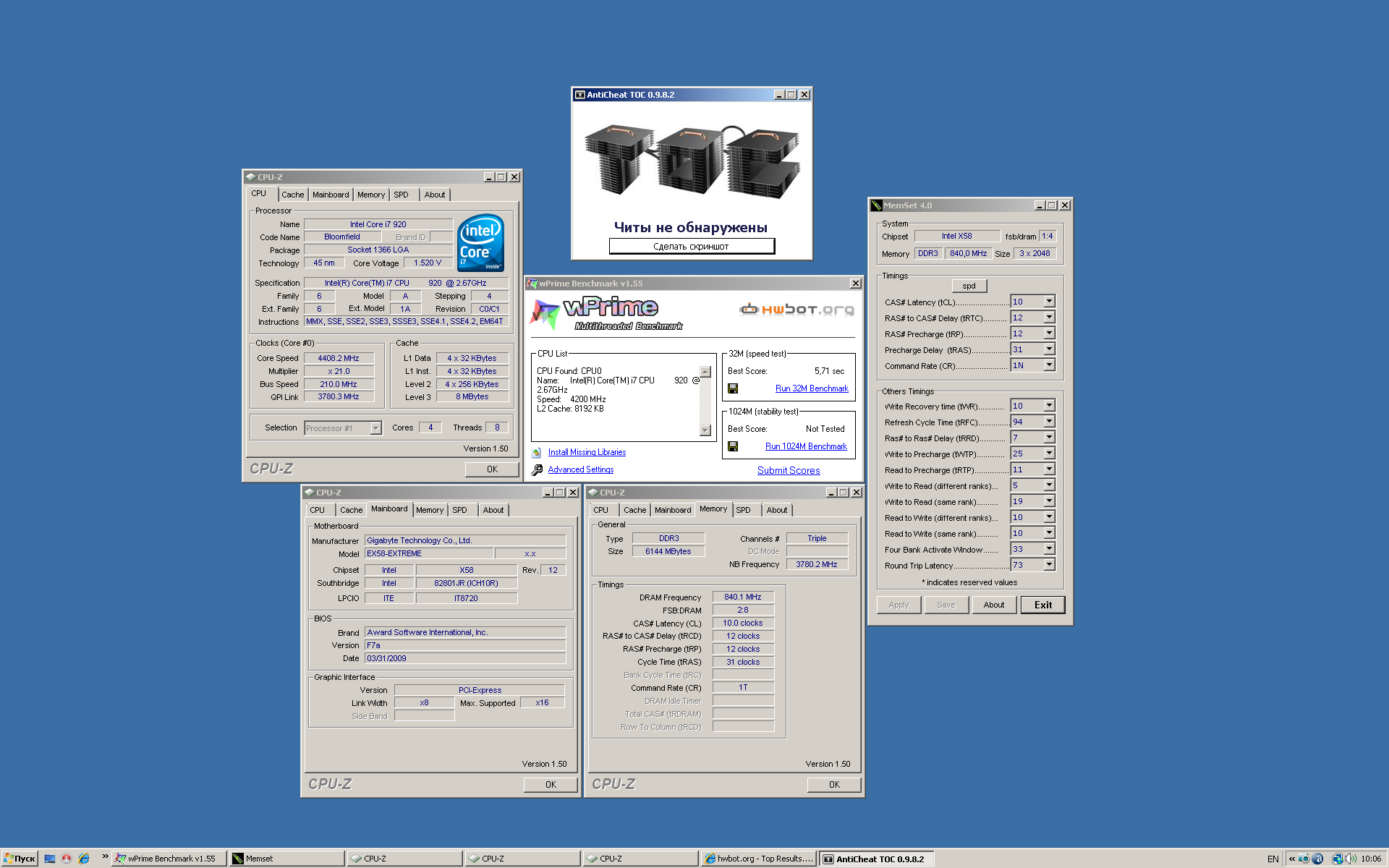Click Run 1024M Benchmark link
The image size is (1389, 868).
pyautogui.click(x=806, y=446)
